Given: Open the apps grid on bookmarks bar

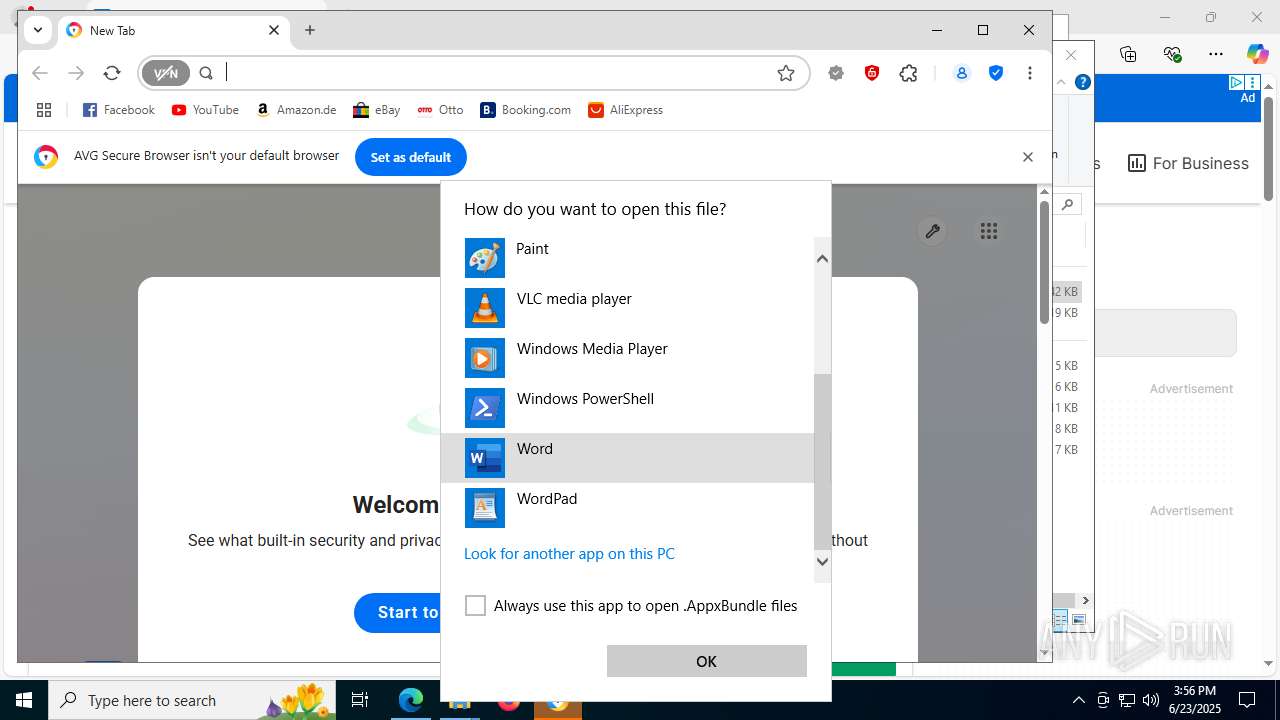Looking at the screenshot, I should point(43,110).
